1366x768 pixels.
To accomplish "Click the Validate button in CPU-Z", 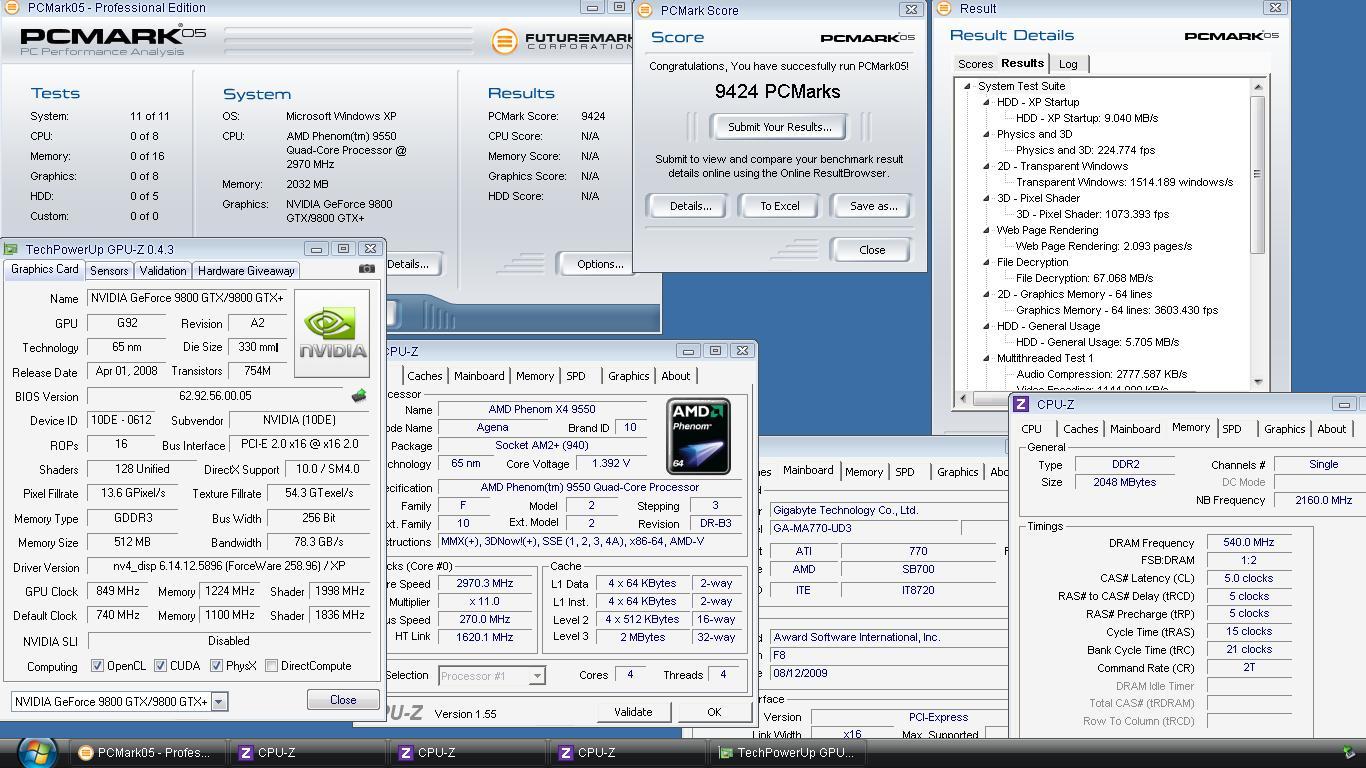I will [633, 712].
